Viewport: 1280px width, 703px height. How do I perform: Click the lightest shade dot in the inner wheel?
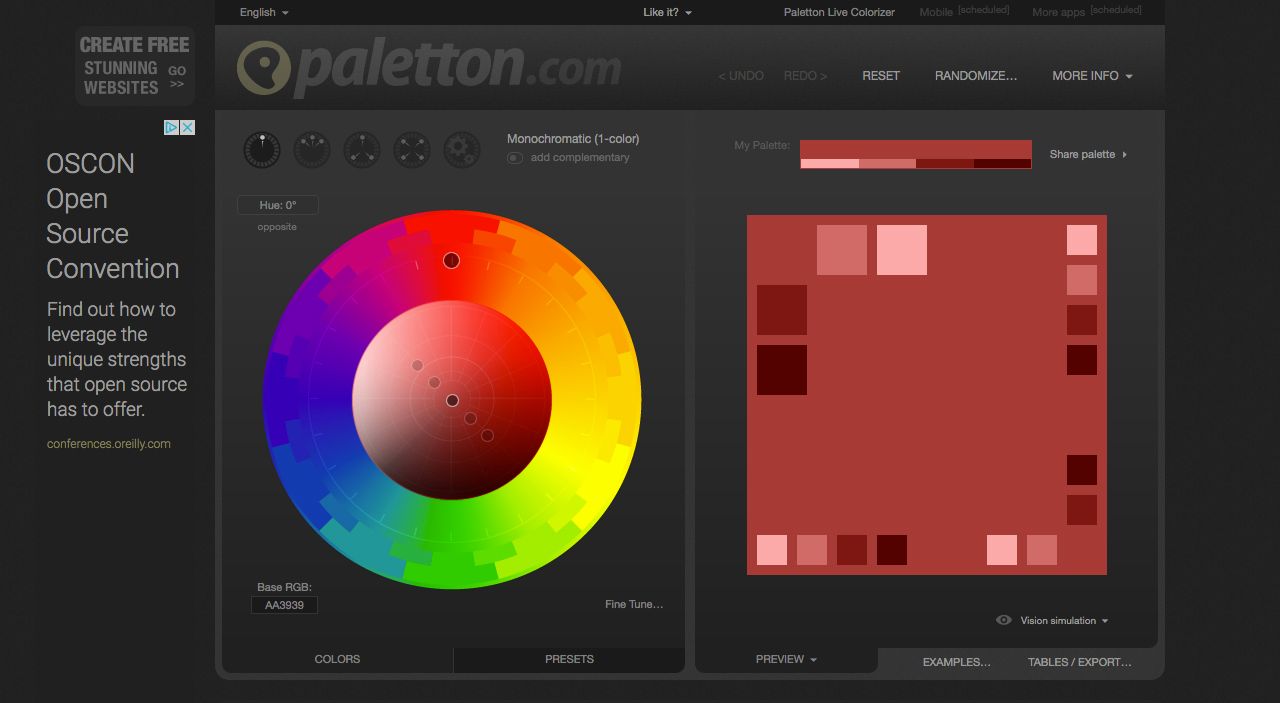(x=417, y=365)
